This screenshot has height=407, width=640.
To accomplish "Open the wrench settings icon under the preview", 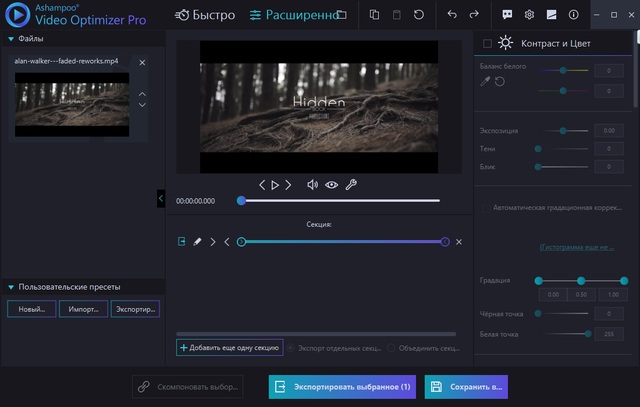I will (x=351, y=185).
